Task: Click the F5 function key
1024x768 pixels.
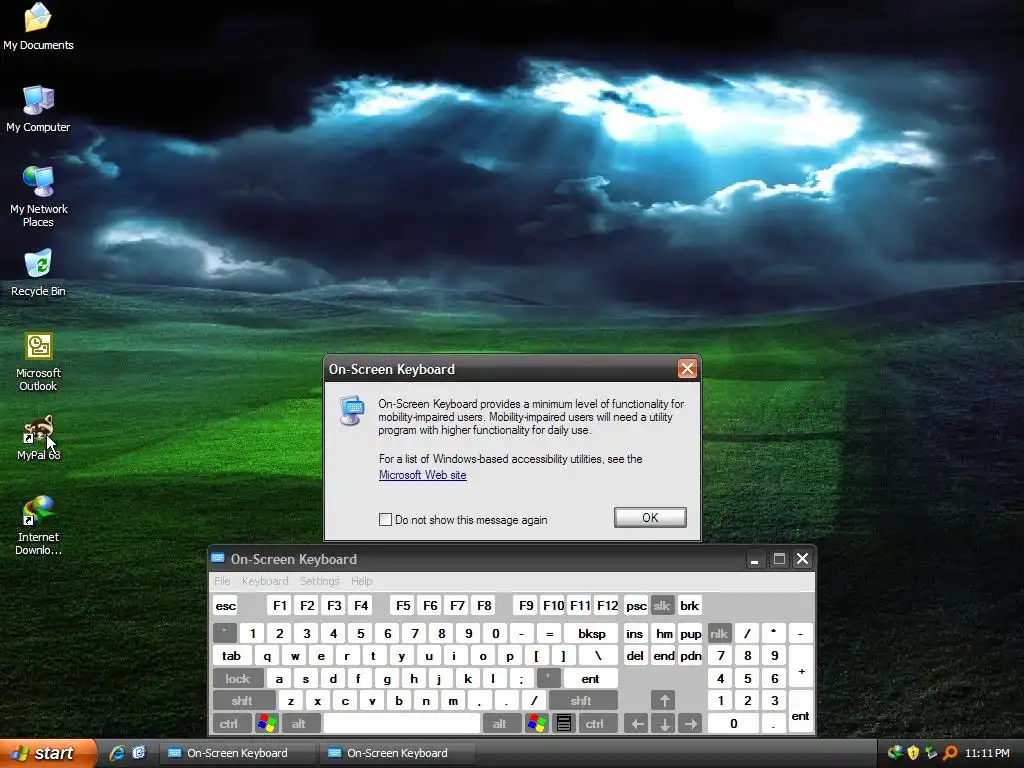Action: pos(403,605)
